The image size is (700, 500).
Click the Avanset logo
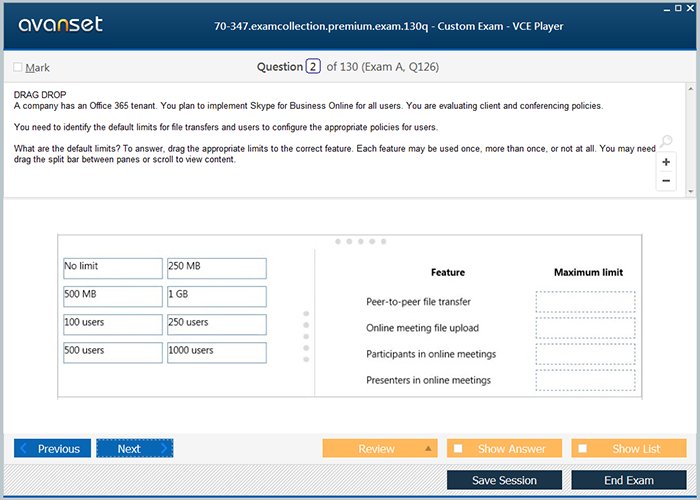coord(59,25)
